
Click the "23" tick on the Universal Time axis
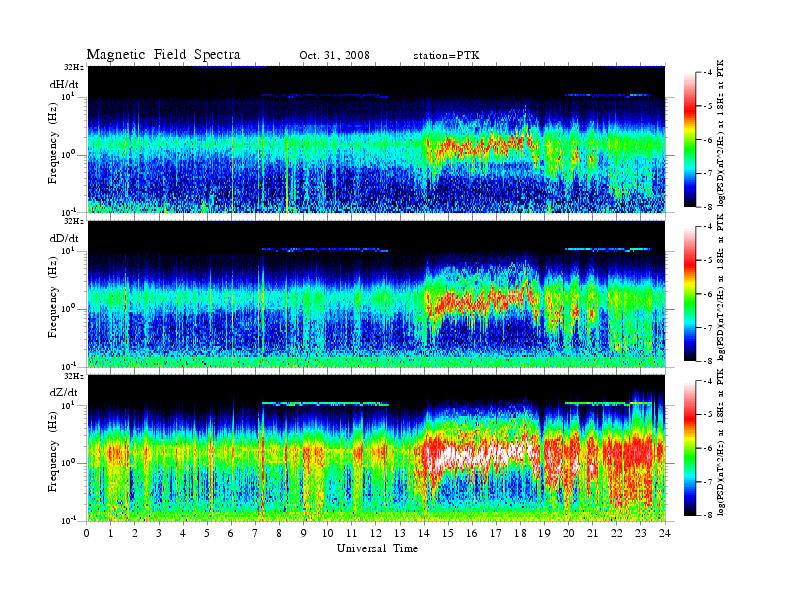tap(641, 533)
